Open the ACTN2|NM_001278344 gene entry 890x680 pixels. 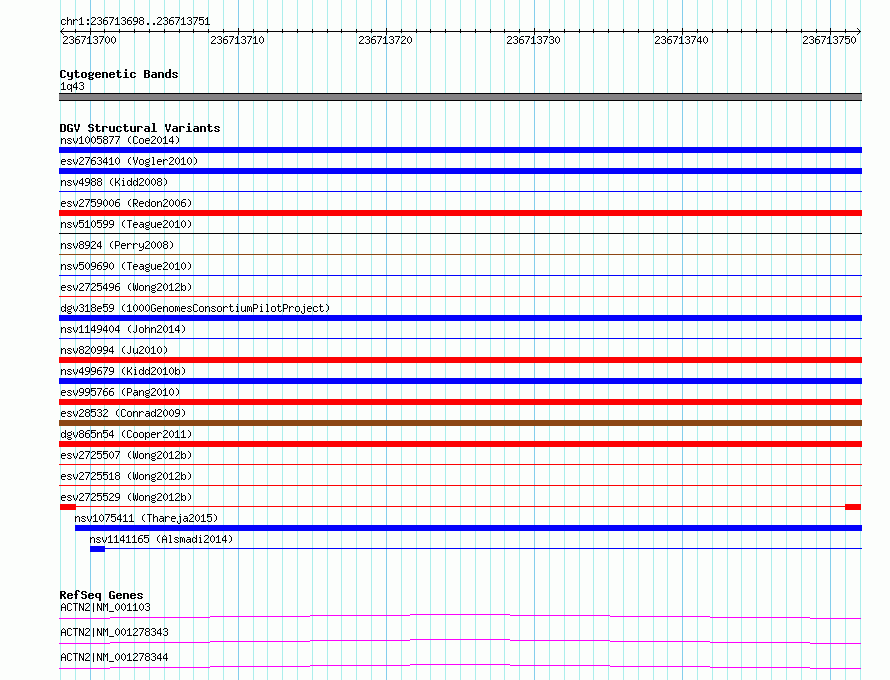(114, 657)
